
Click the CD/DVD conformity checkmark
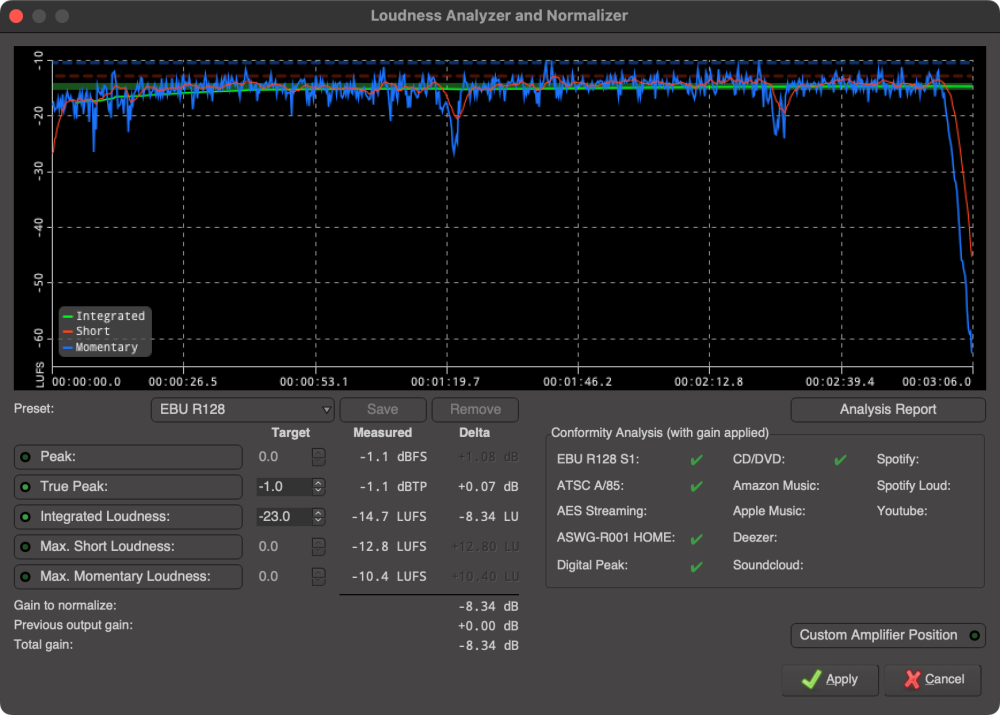coord(840,461)
